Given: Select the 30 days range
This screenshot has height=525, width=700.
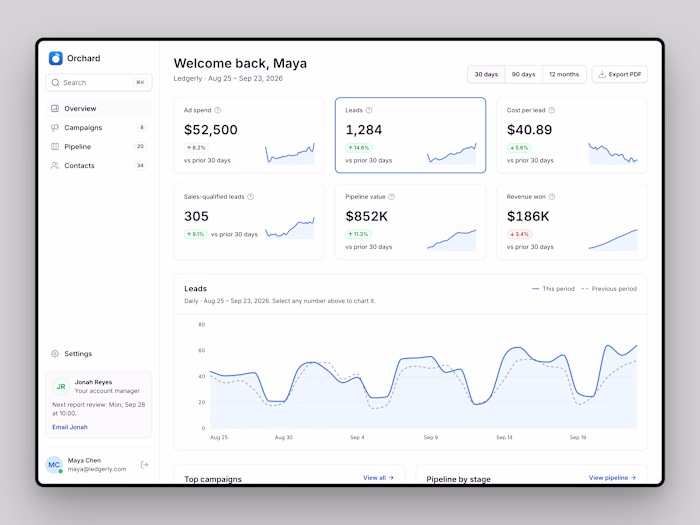Looking at the screenshot, I should (486, 74).
